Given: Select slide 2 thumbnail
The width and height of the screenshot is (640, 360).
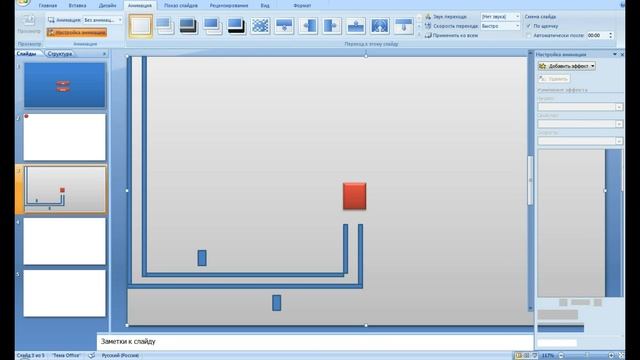Looking at the screenshot, I should coord(64,137).
